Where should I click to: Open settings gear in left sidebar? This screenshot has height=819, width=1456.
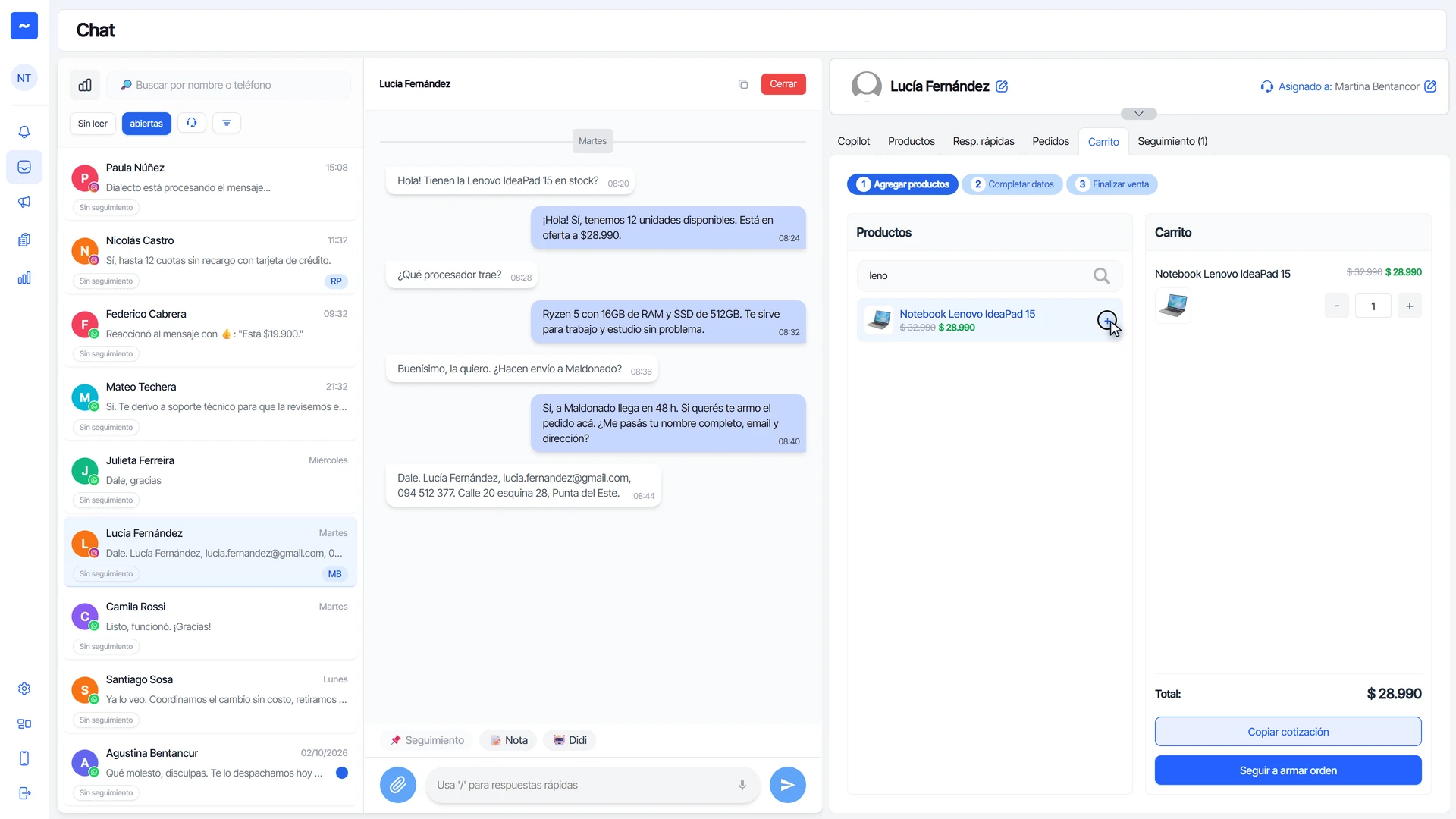24,689
